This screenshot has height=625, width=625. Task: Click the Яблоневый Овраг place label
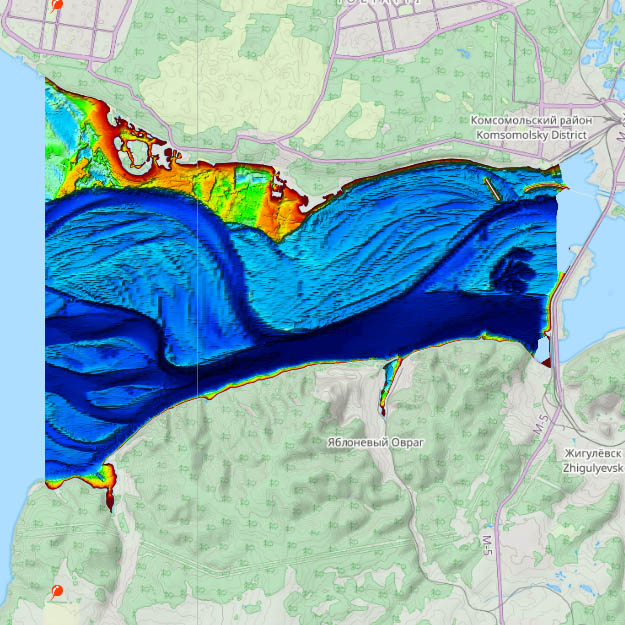tap(376, 441)
